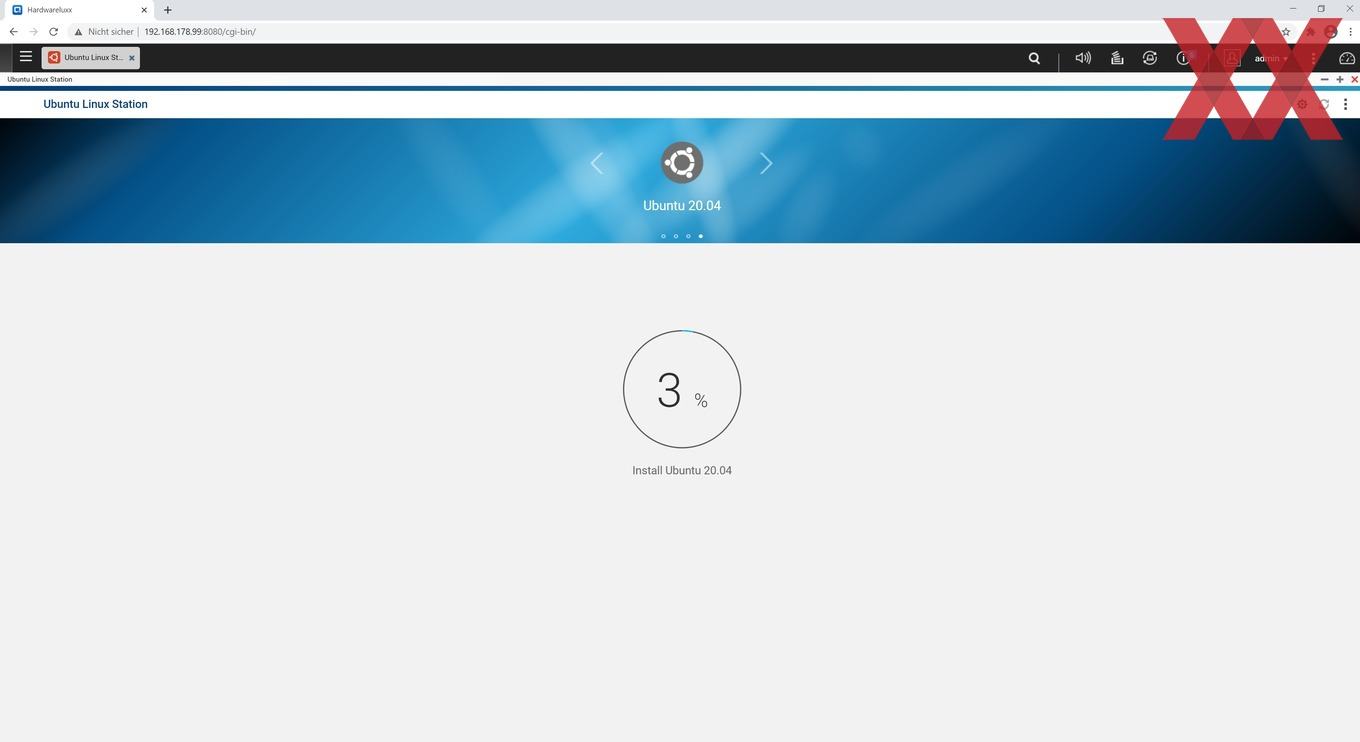Open the QTS search magnifier

1034,58
